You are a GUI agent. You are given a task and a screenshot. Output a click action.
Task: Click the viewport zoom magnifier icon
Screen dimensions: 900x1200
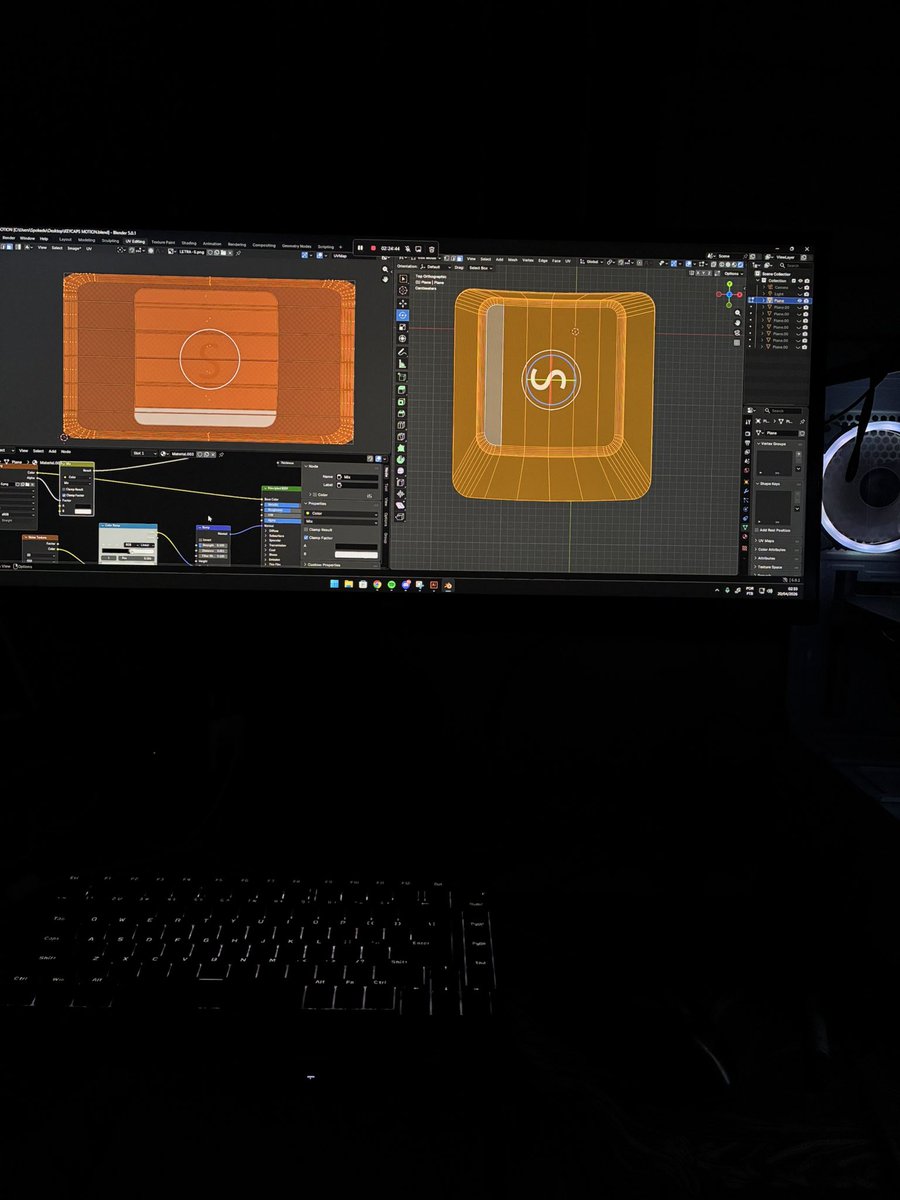(x=737, y=313)
